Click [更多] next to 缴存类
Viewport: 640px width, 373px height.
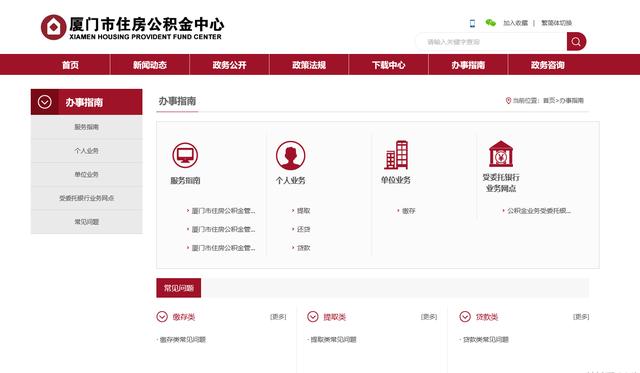tap(278, 317)
